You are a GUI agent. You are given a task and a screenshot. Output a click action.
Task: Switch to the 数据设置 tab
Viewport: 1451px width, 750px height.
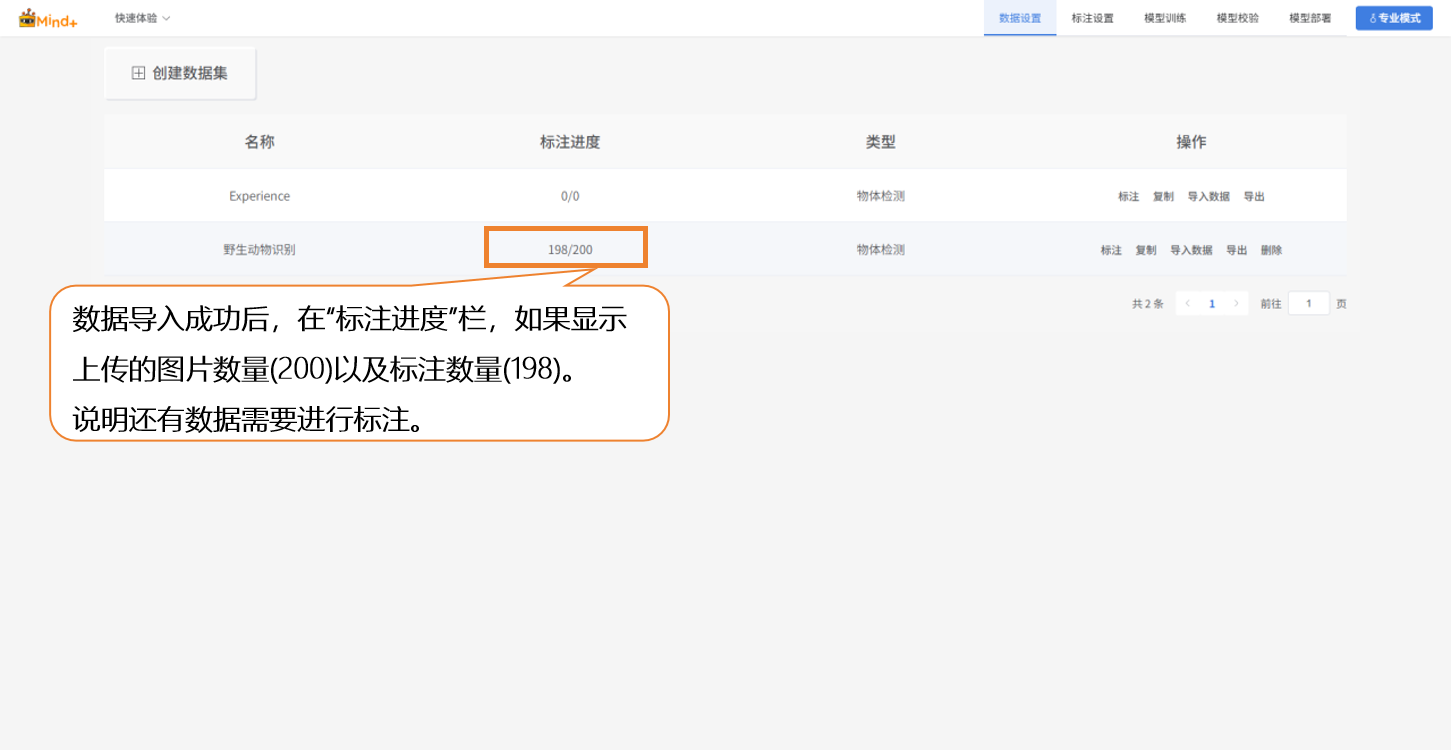(x=1019, y=18)
